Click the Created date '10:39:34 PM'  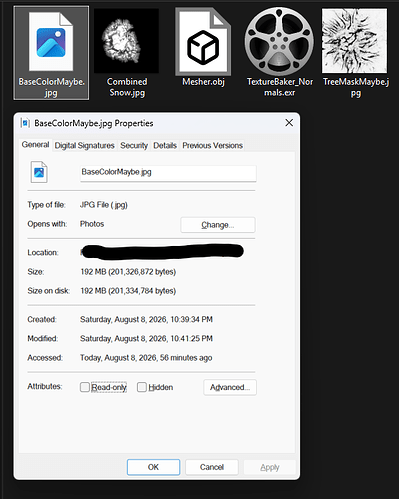[x=191, y=319]
